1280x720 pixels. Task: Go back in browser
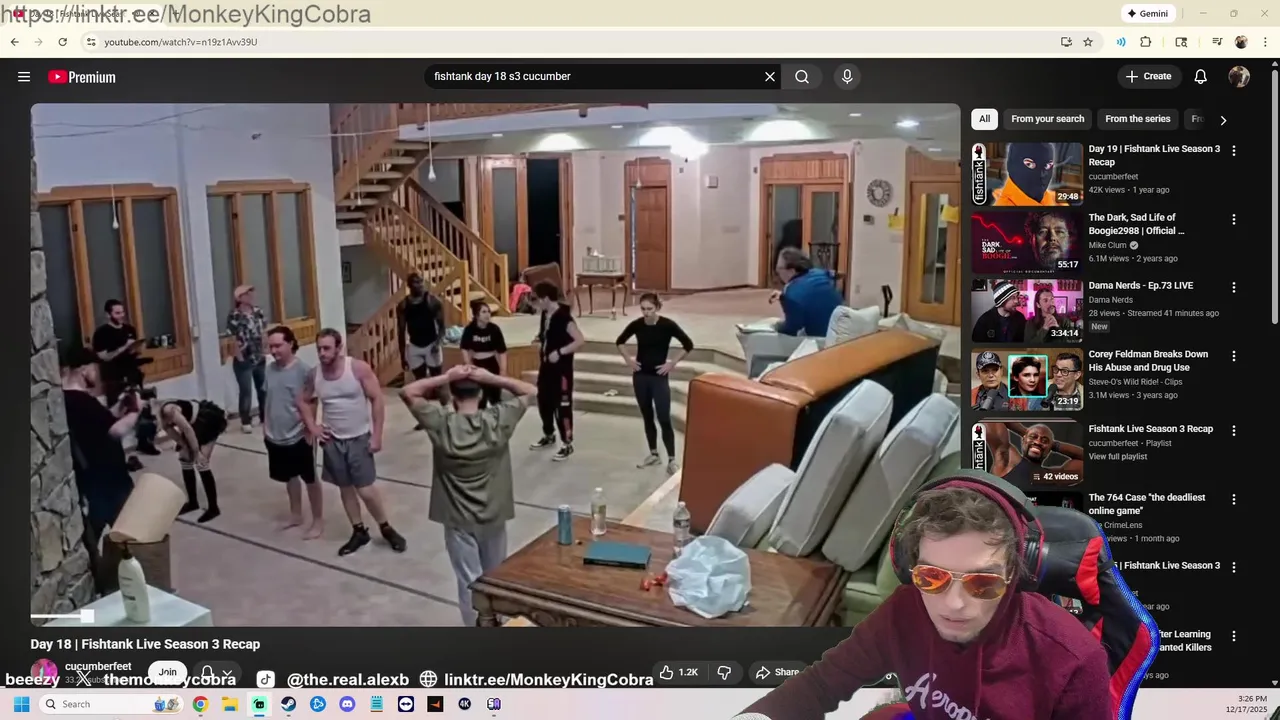[x=14, y=42]
